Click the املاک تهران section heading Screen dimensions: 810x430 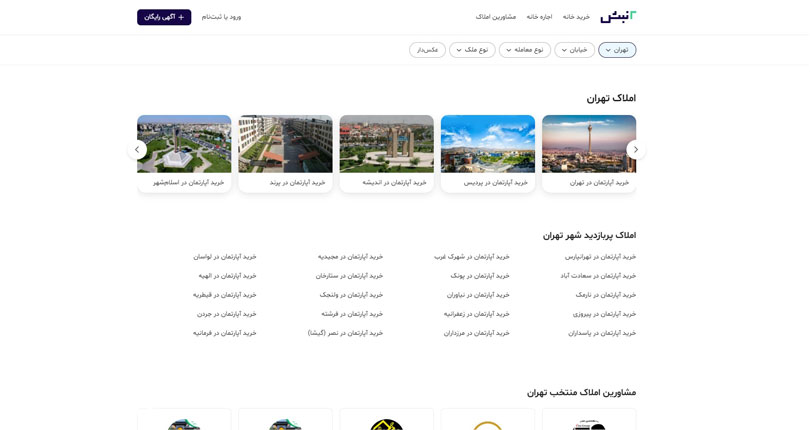611,98
